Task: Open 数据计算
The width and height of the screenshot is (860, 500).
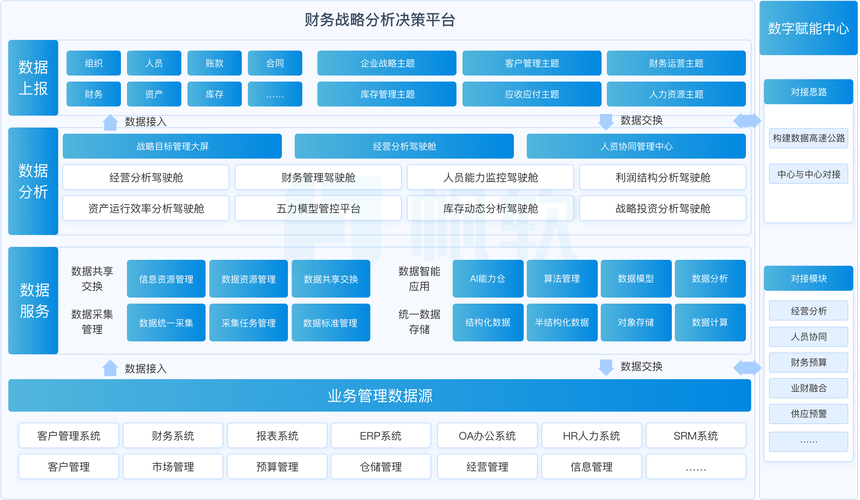Action: [710, 322]
